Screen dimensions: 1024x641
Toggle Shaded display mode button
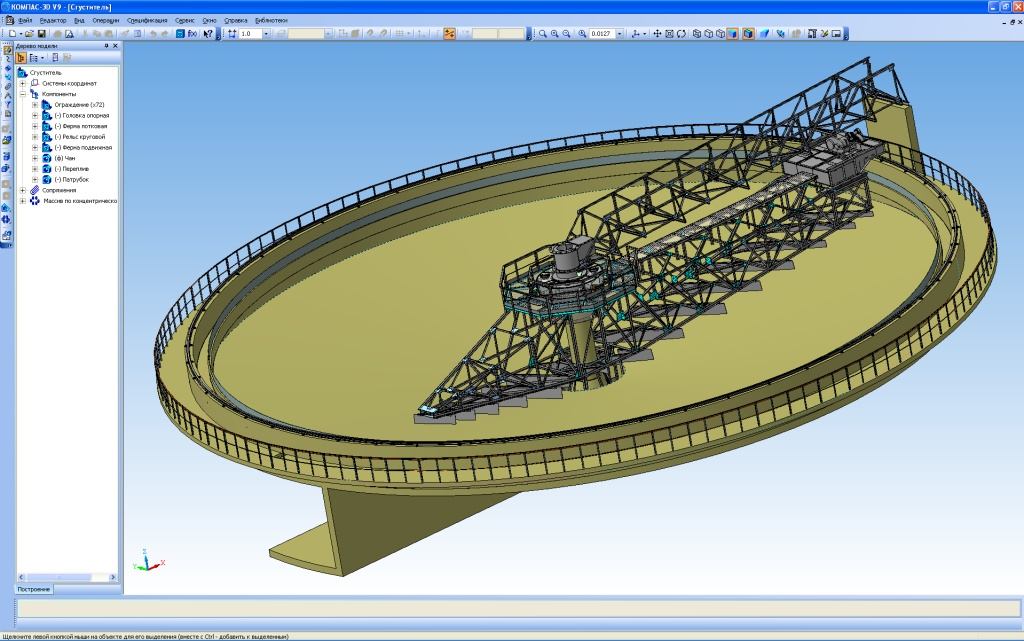[732, 33]
